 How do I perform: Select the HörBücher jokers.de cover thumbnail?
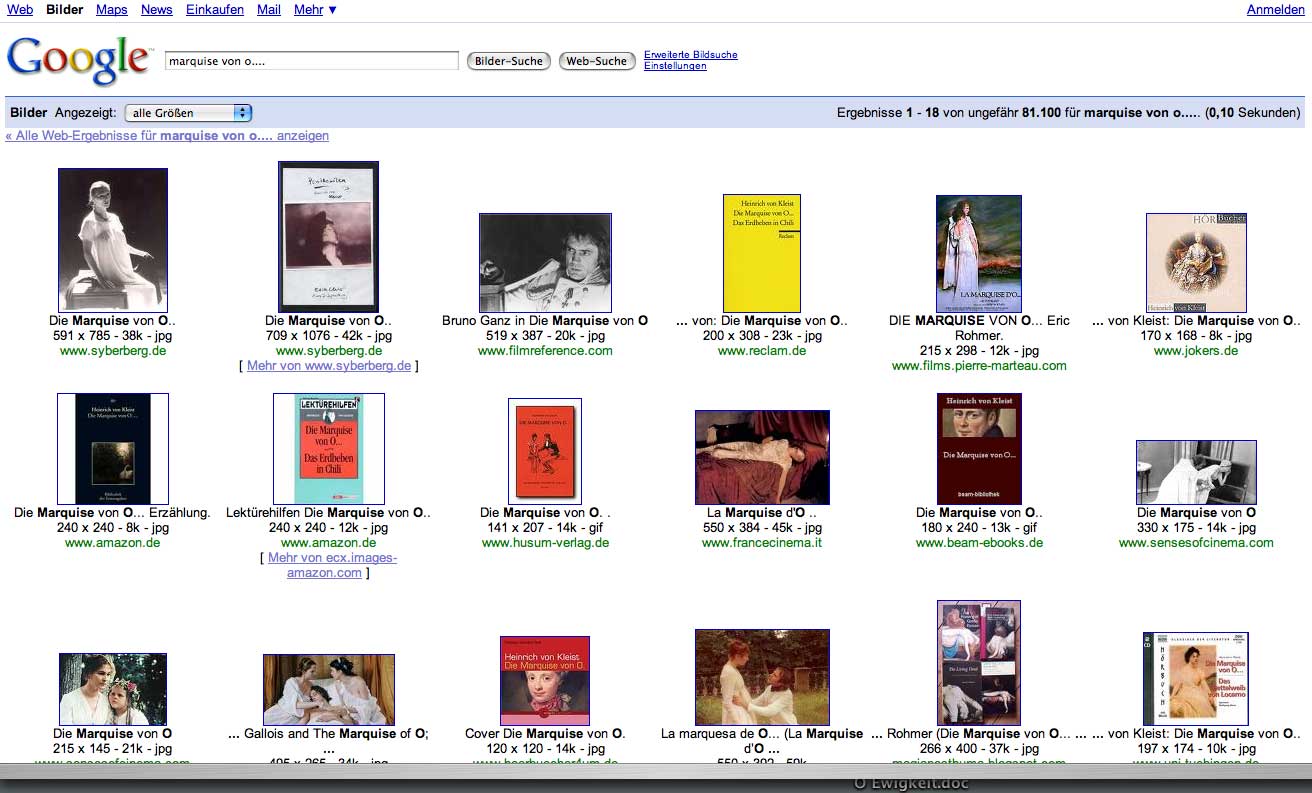(1196, 262)
